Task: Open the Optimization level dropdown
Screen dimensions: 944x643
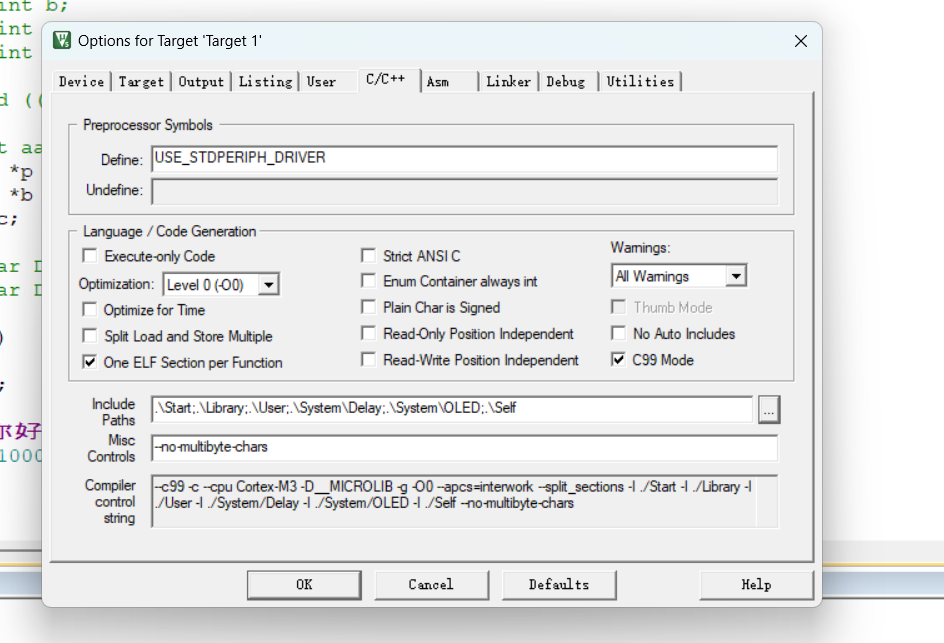Action: (268, 285)
